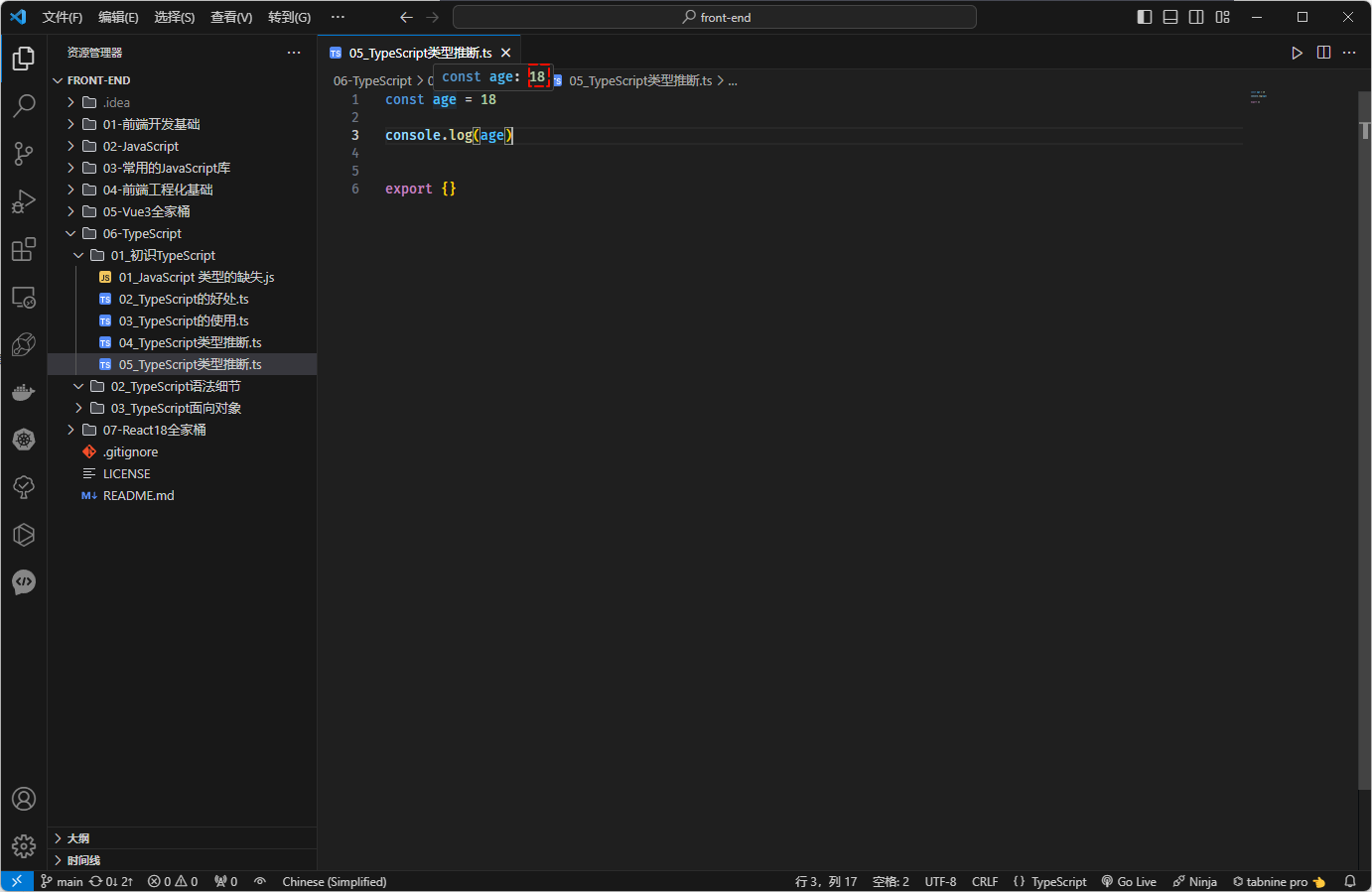Image resolution: width=1372 pixels, height=892 pixels.
Task: Open Run and Debug view
Action: (x=24, y=201)
